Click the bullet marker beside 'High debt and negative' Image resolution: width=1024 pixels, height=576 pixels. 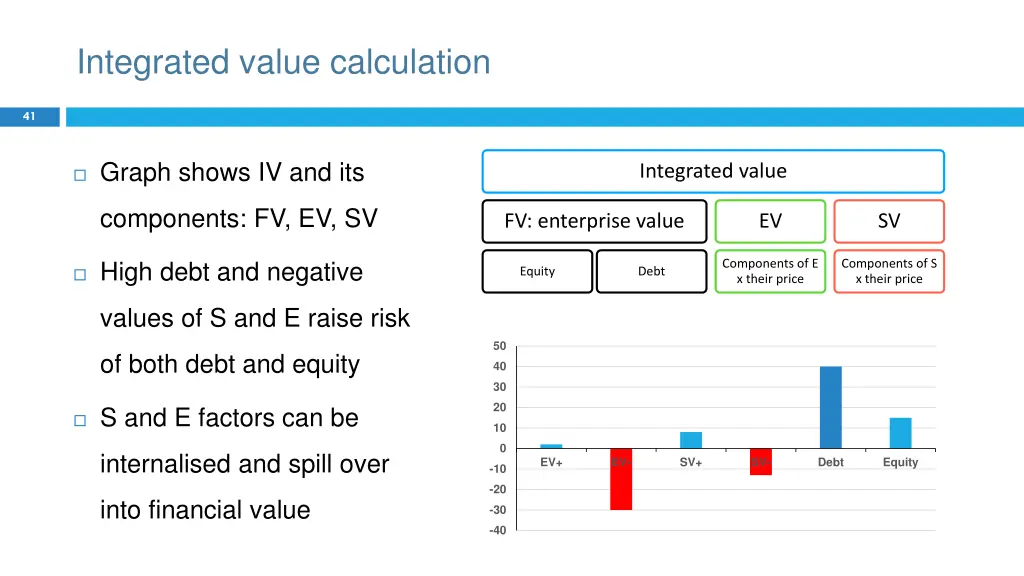coord(80,274)
